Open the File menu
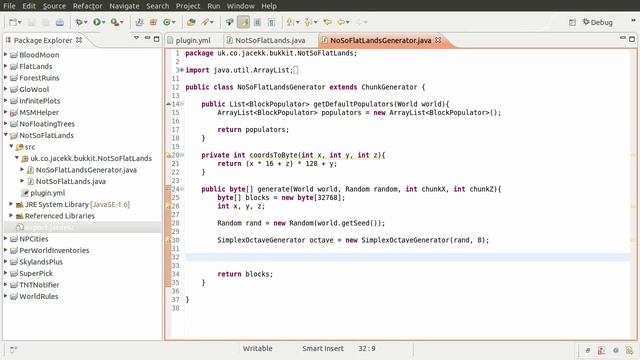640x360 pixels. (9, 6)
